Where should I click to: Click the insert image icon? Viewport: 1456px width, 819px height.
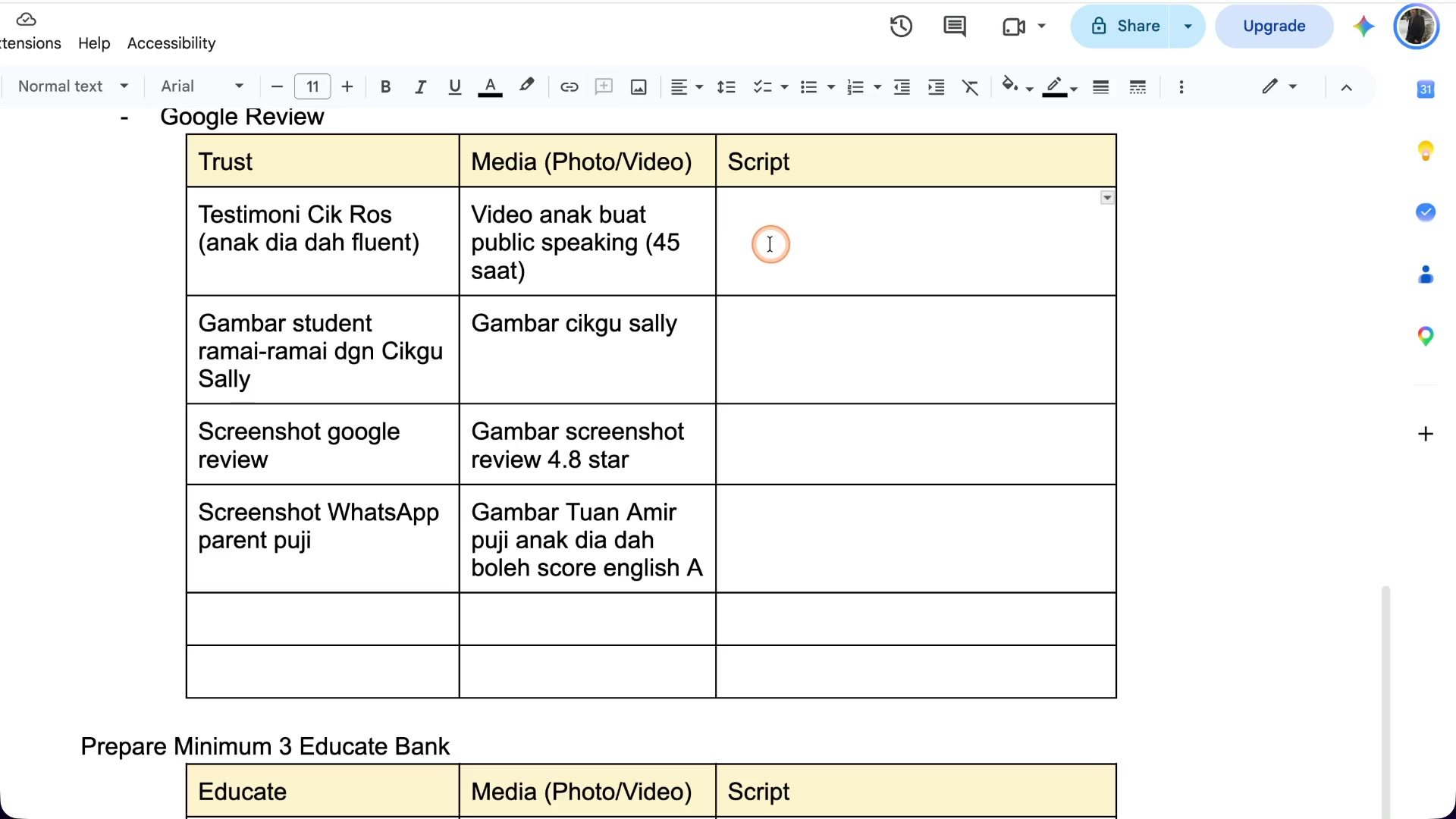pos(639,87)
